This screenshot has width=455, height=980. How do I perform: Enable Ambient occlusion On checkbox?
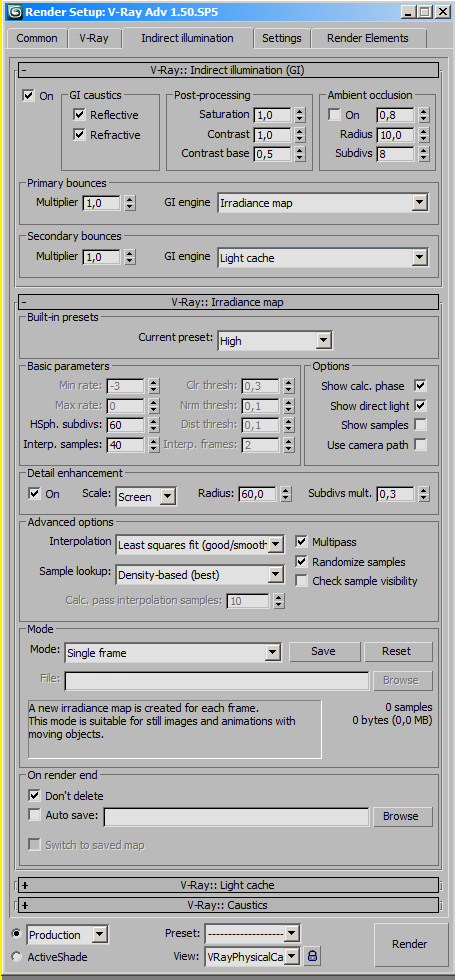tap(334, 114)
